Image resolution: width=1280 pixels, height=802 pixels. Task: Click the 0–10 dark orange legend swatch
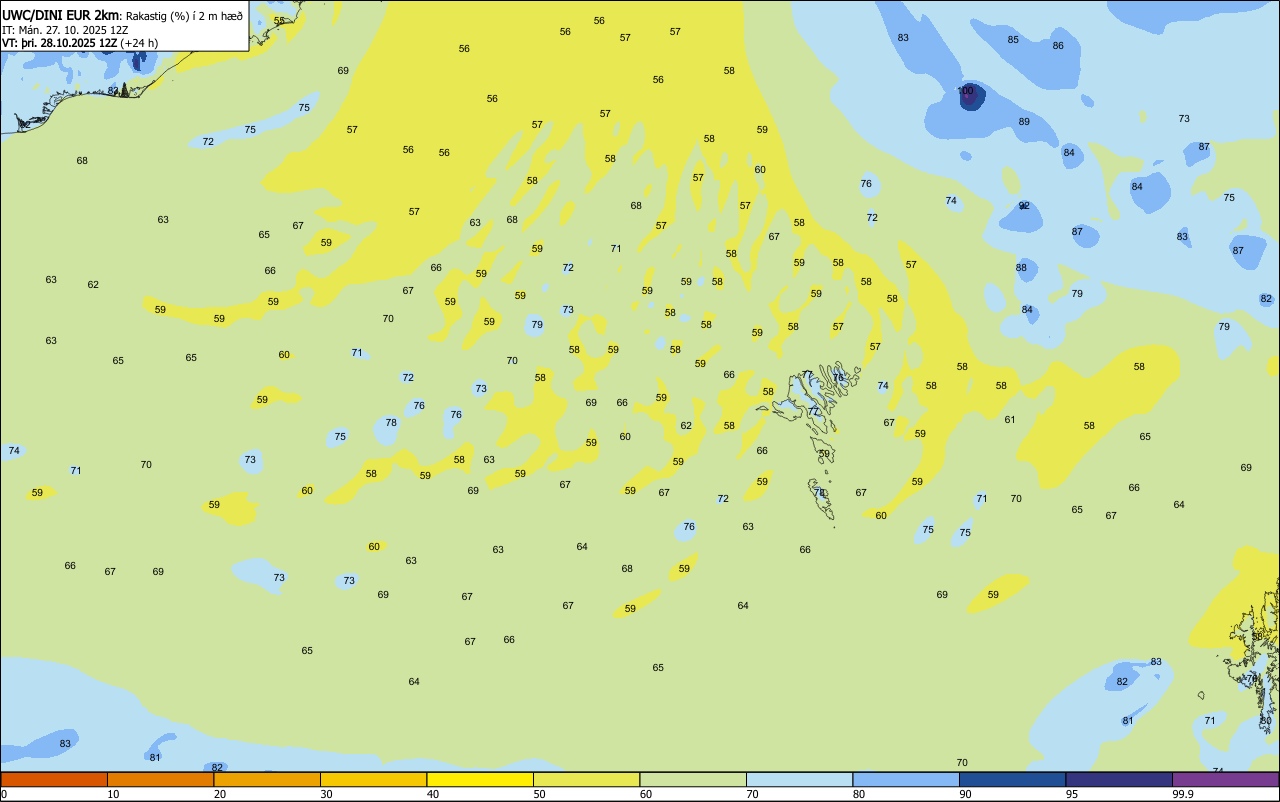54,779
